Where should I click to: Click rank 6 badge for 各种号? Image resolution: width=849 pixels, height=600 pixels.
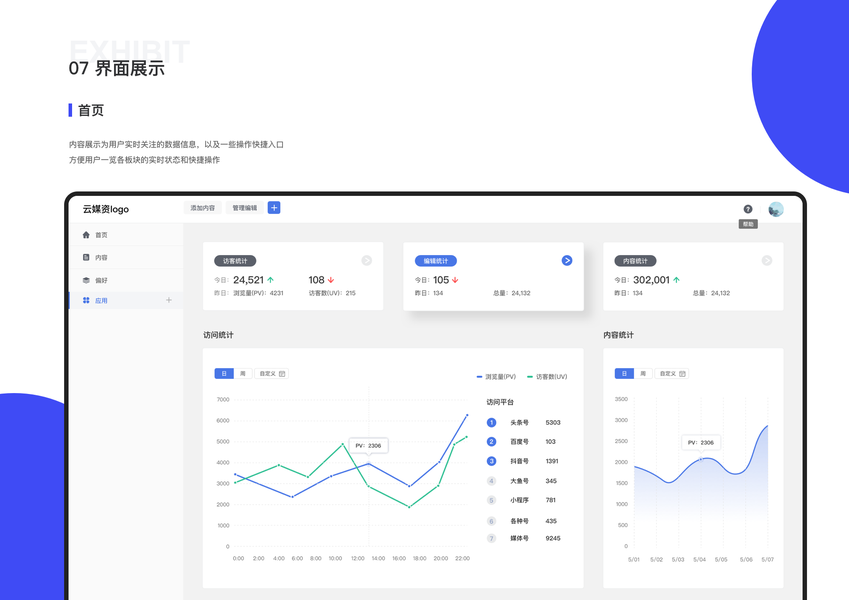pyautogui.click(x=492, y=521)
